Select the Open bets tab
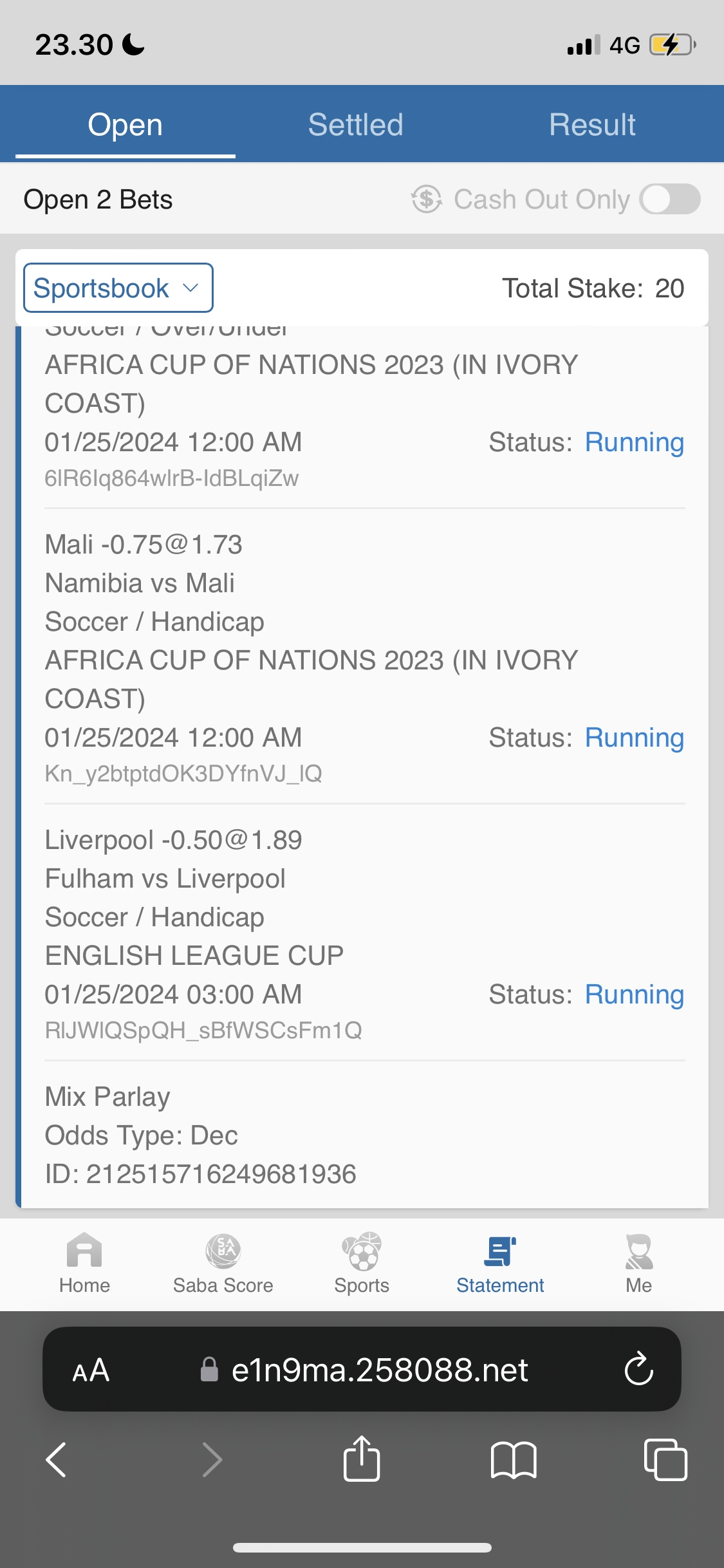This screenshot has height=1568, width=724. click(x=125, y=124)
